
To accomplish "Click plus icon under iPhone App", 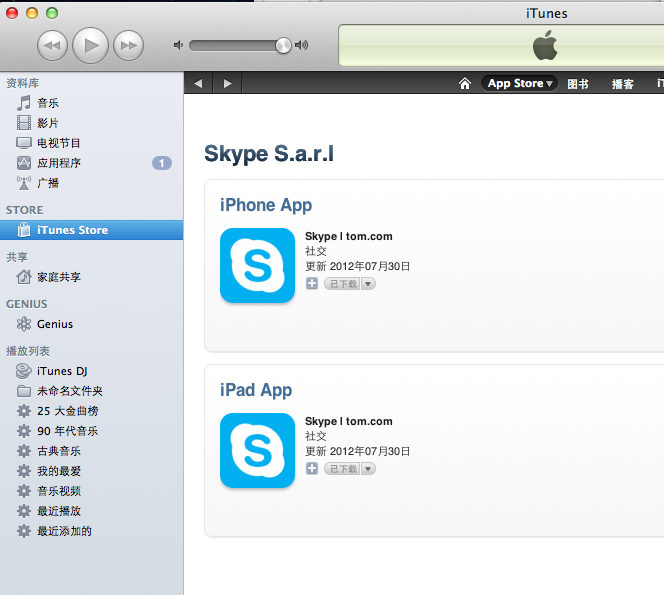I will [x=312, y=284].
